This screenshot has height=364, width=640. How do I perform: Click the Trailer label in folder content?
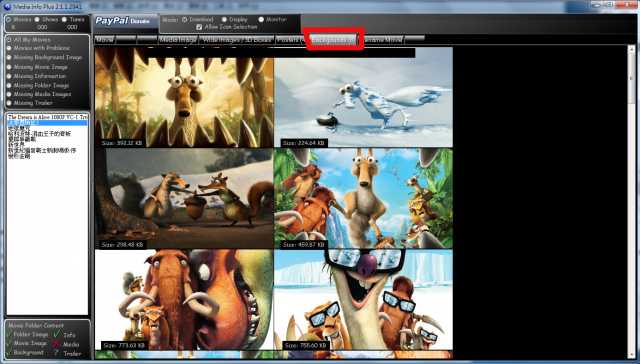(x=72, y=354)
